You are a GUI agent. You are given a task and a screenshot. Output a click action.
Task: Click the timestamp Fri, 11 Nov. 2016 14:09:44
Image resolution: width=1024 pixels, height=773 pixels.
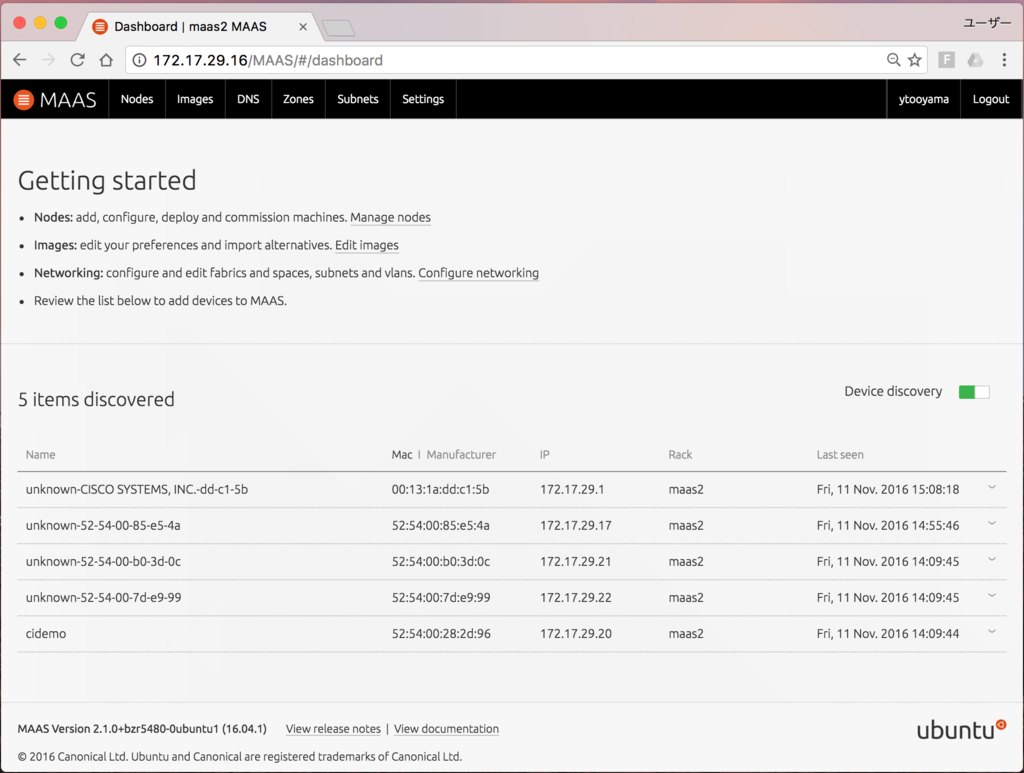pos(888,633)
